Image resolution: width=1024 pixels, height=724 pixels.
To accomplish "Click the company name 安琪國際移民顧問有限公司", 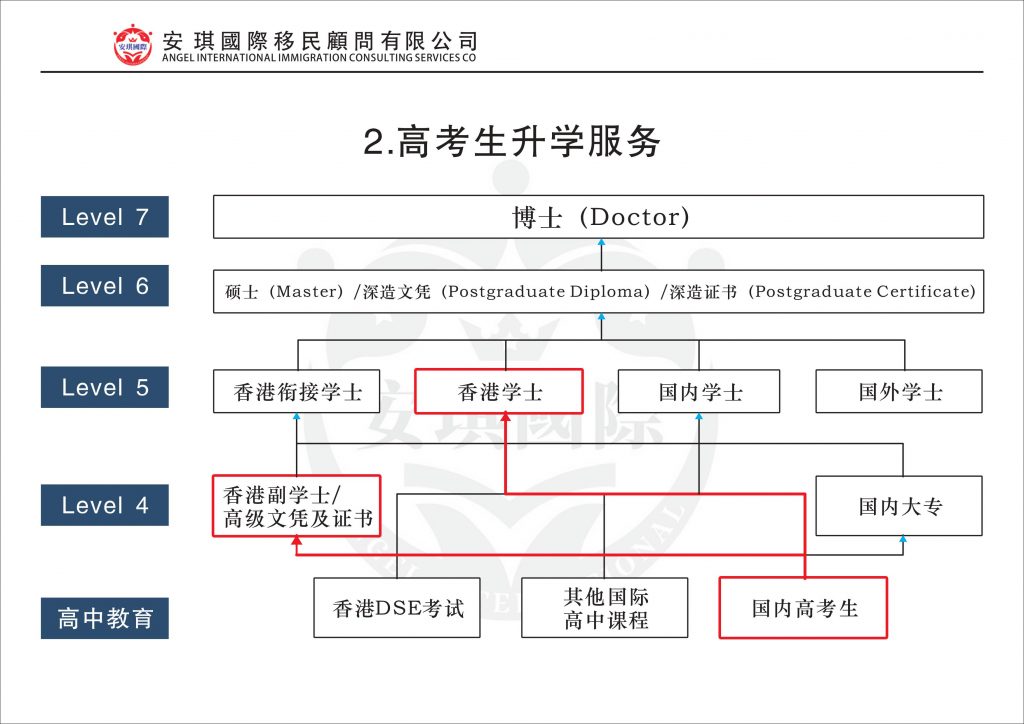I will coord(319,40).
